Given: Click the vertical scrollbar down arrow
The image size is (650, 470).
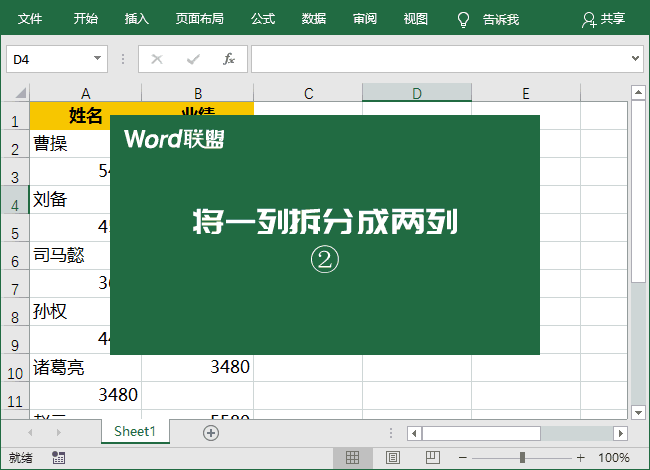Looking at the screenshot, I should pos(638,412).
